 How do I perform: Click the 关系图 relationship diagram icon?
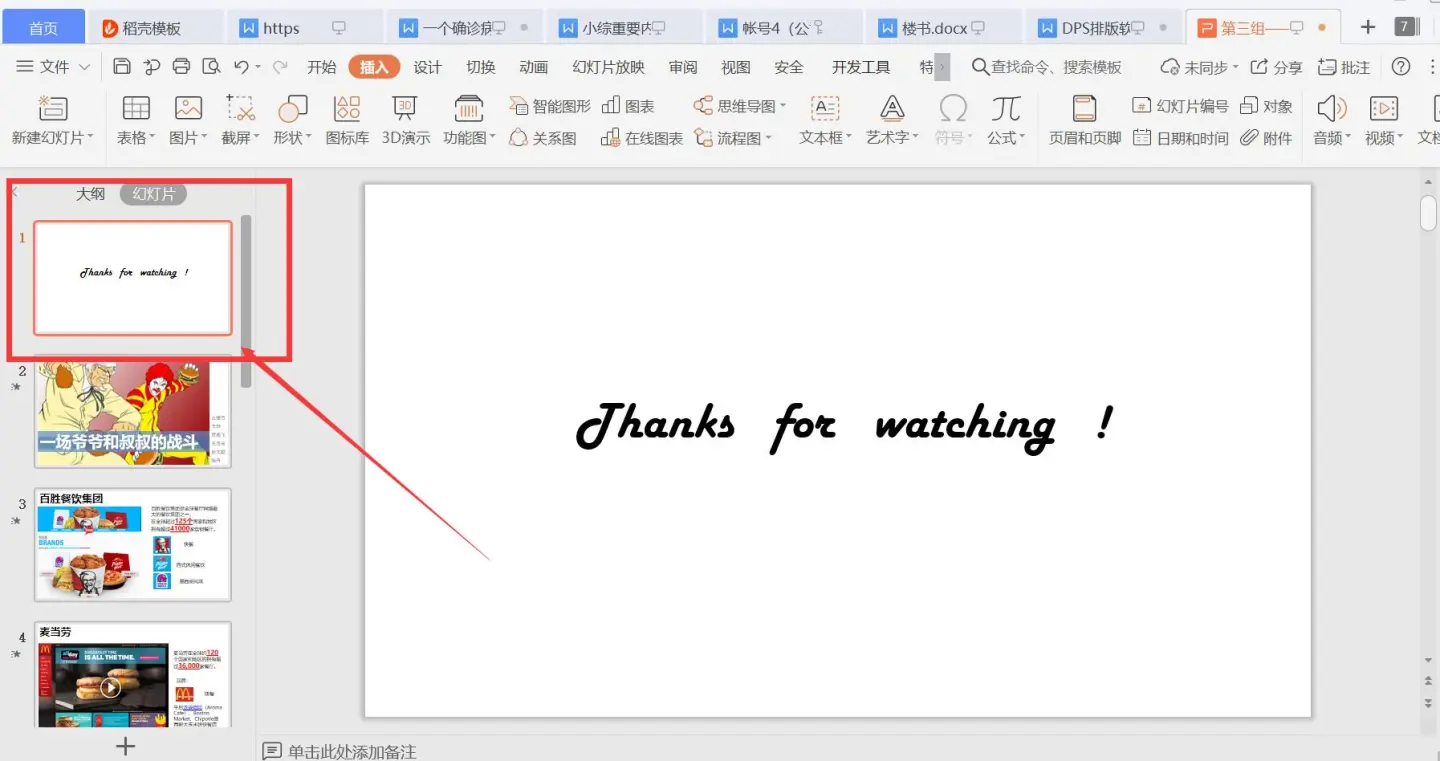coord(543,138)
